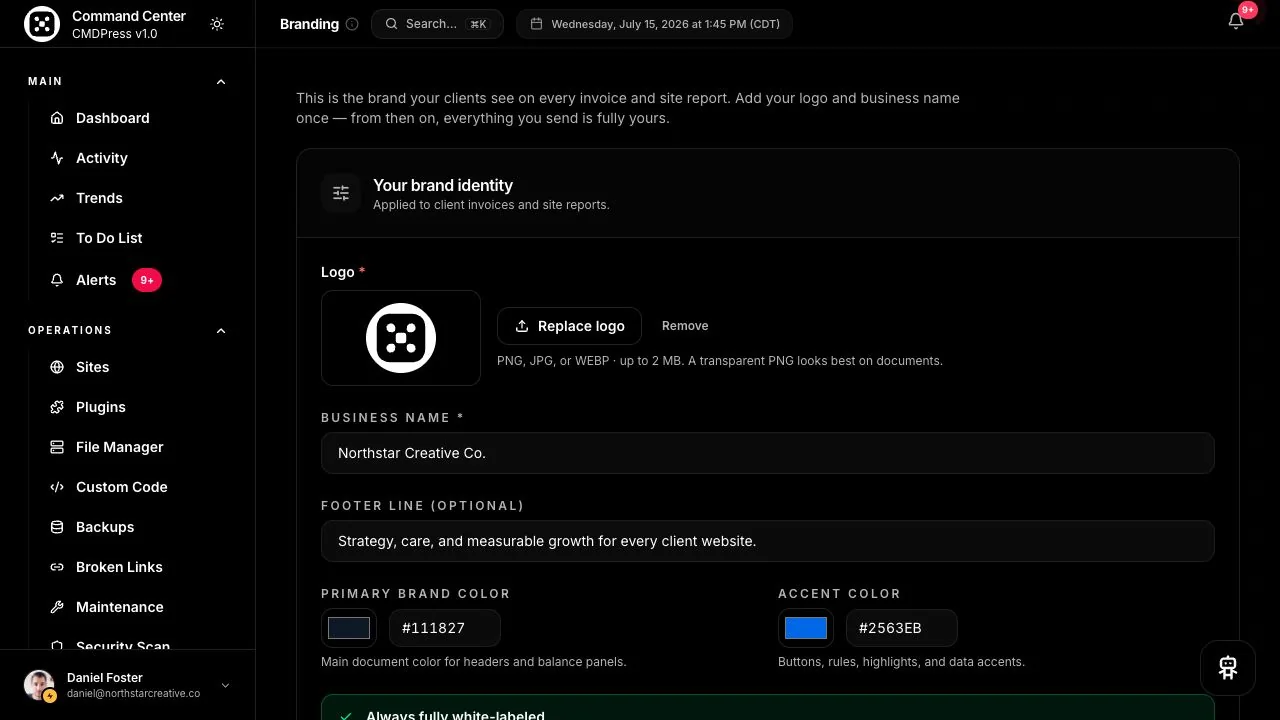The height and width of the screenshot is (720, 1280).
Task: Open the blue accent color swatch
Action: point(806,628)
